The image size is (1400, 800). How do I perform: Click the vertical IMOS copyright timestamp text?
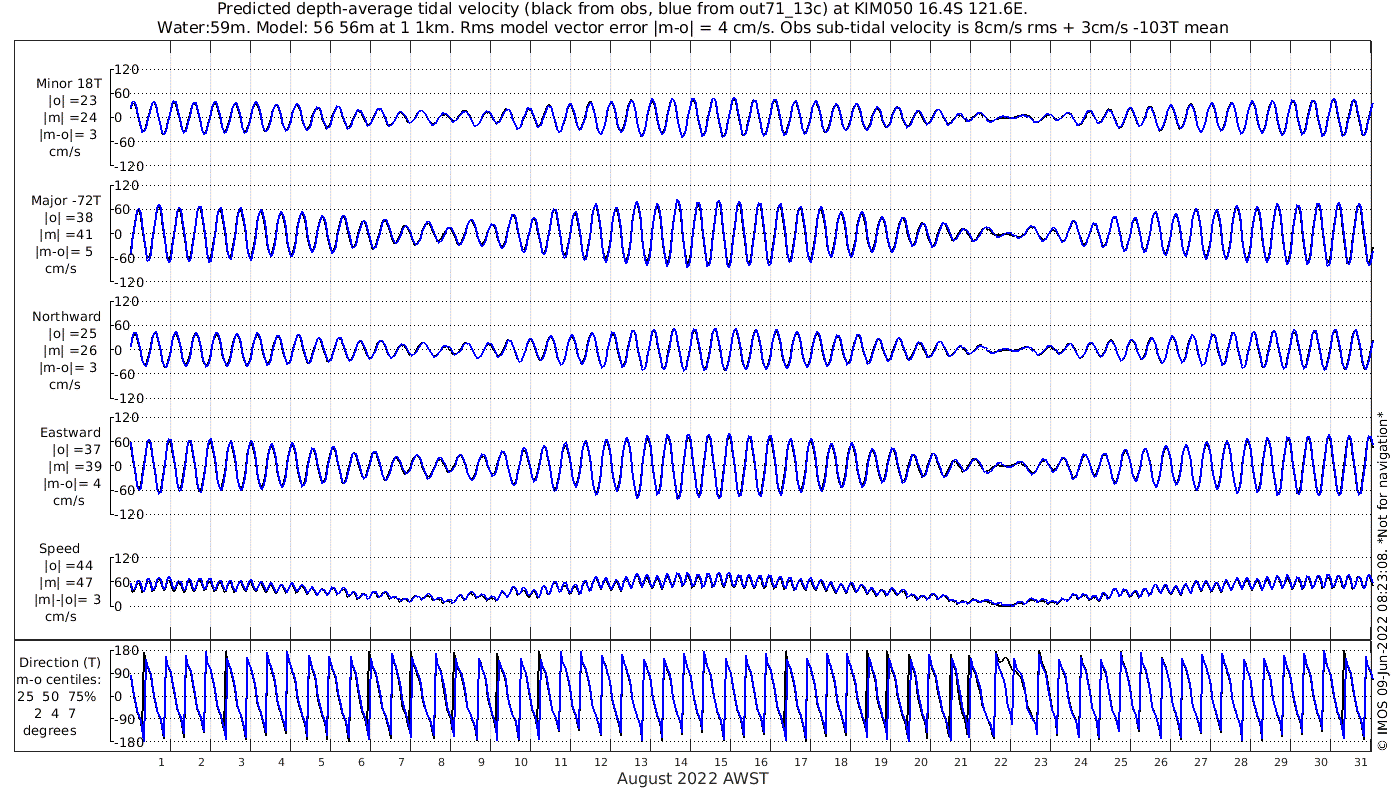[1382, 580]
